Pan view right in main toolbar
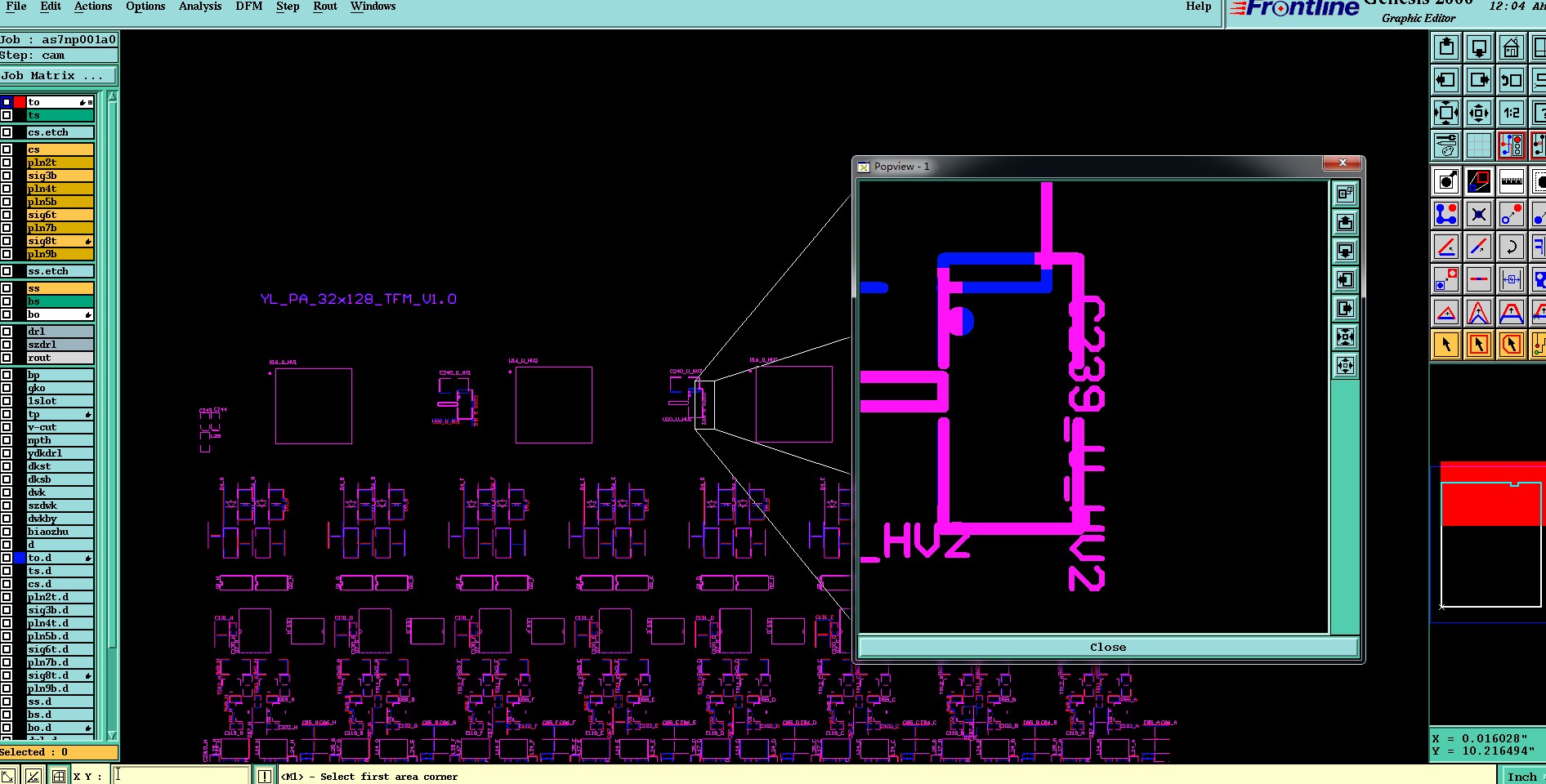Image resolution: width=1546 pixels, height=784 pixels. tap(1479, 80)
